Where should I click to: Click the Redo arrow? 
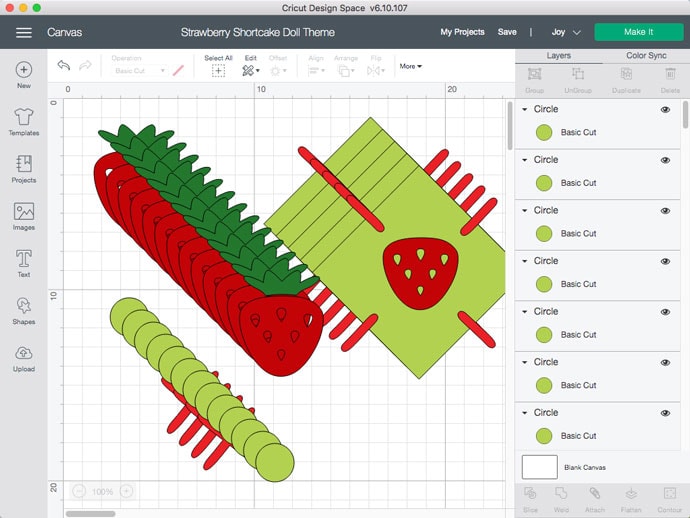click(85, 66)
